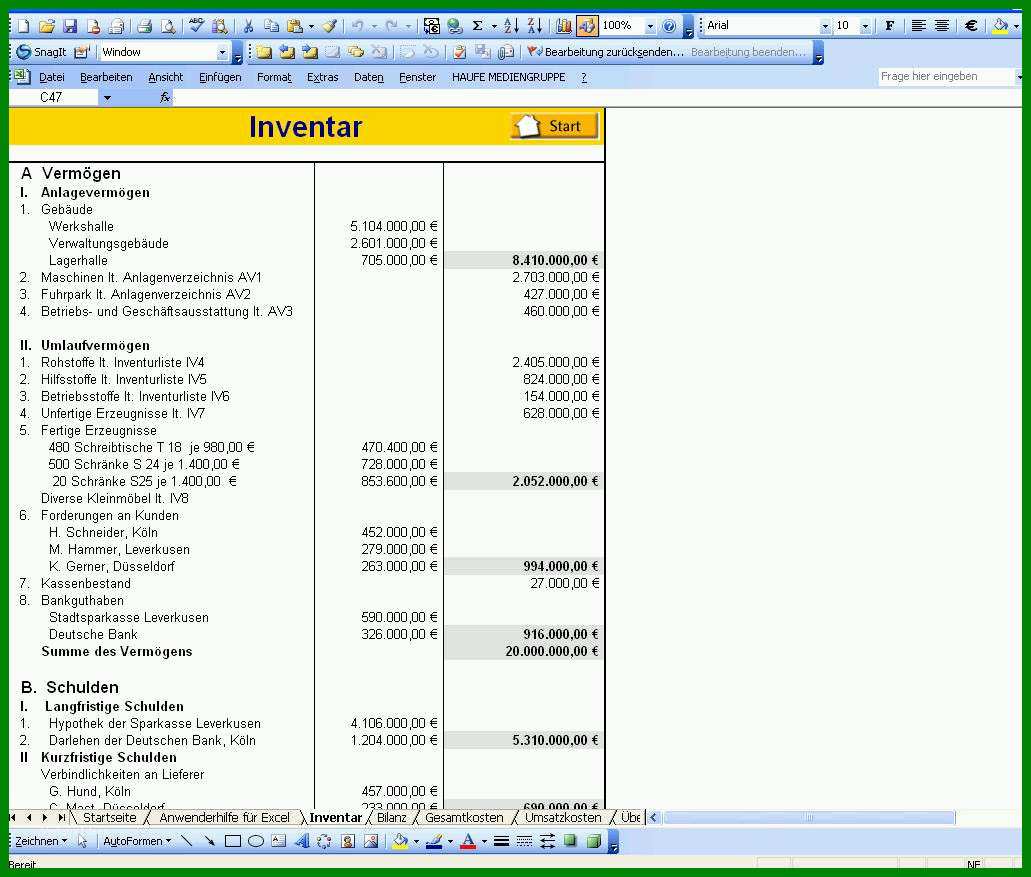Viewport: 1031px width, 877px height.
Task: Select the Ellipse drawing tool
Action: (256, 841)
